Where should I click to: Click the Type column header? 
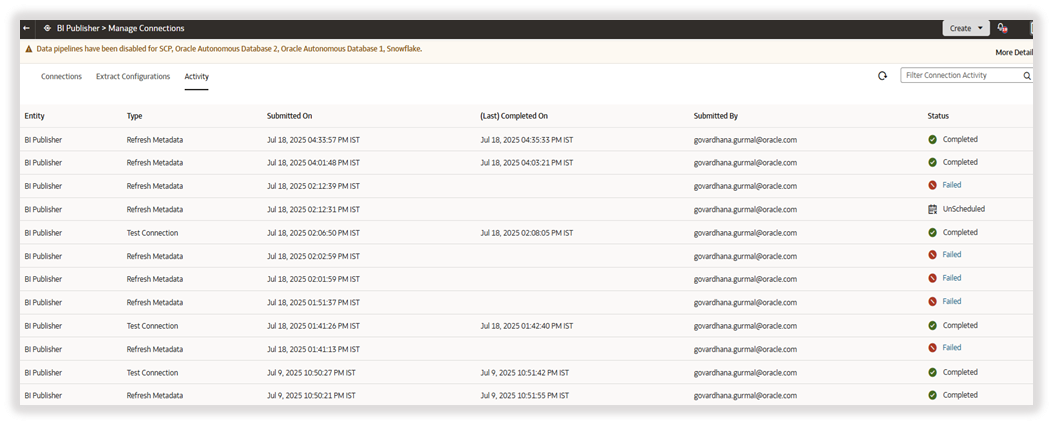point(134,116)
